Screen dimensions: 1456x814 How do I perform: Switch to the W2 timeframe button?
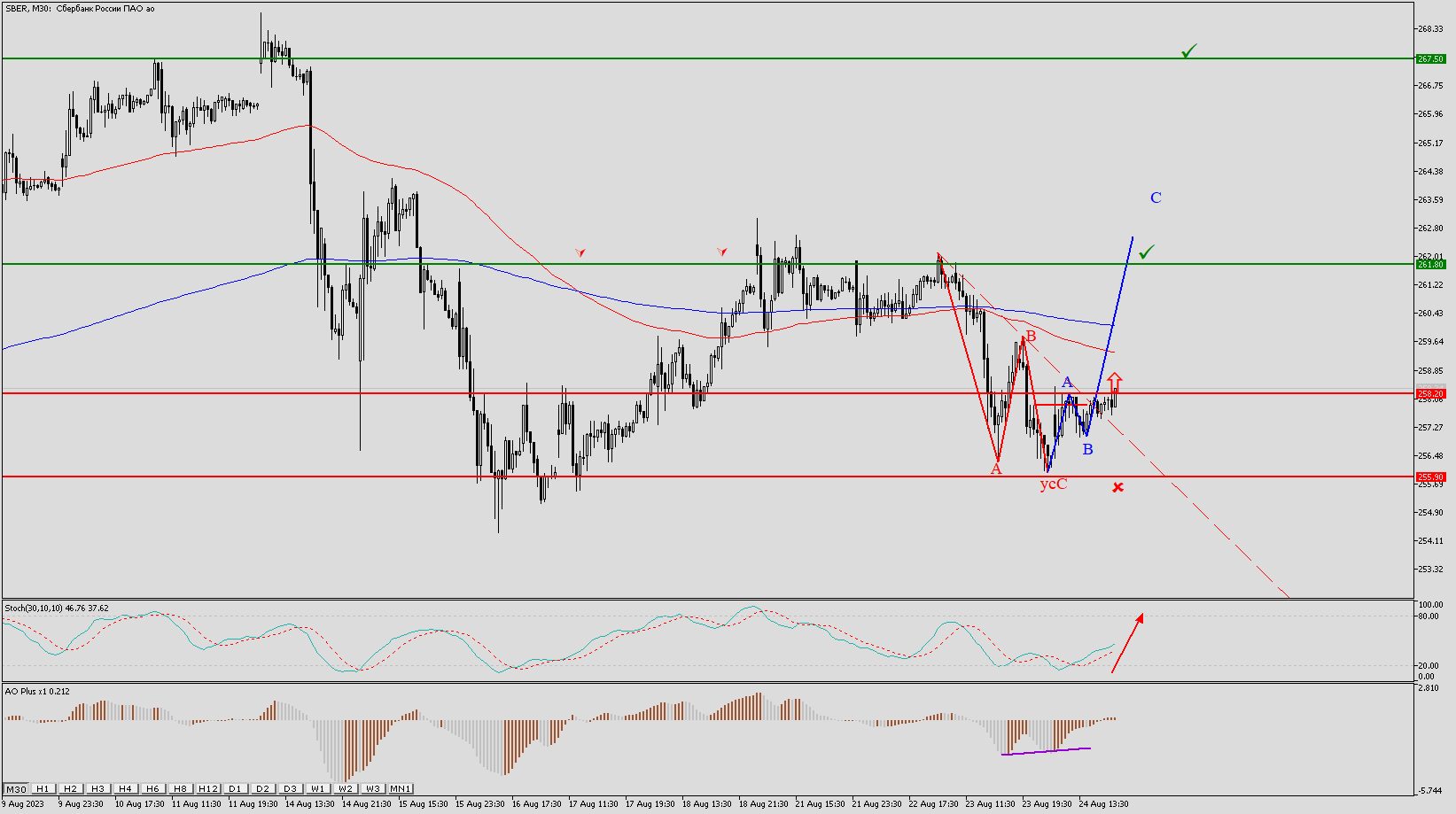point(345,788)
